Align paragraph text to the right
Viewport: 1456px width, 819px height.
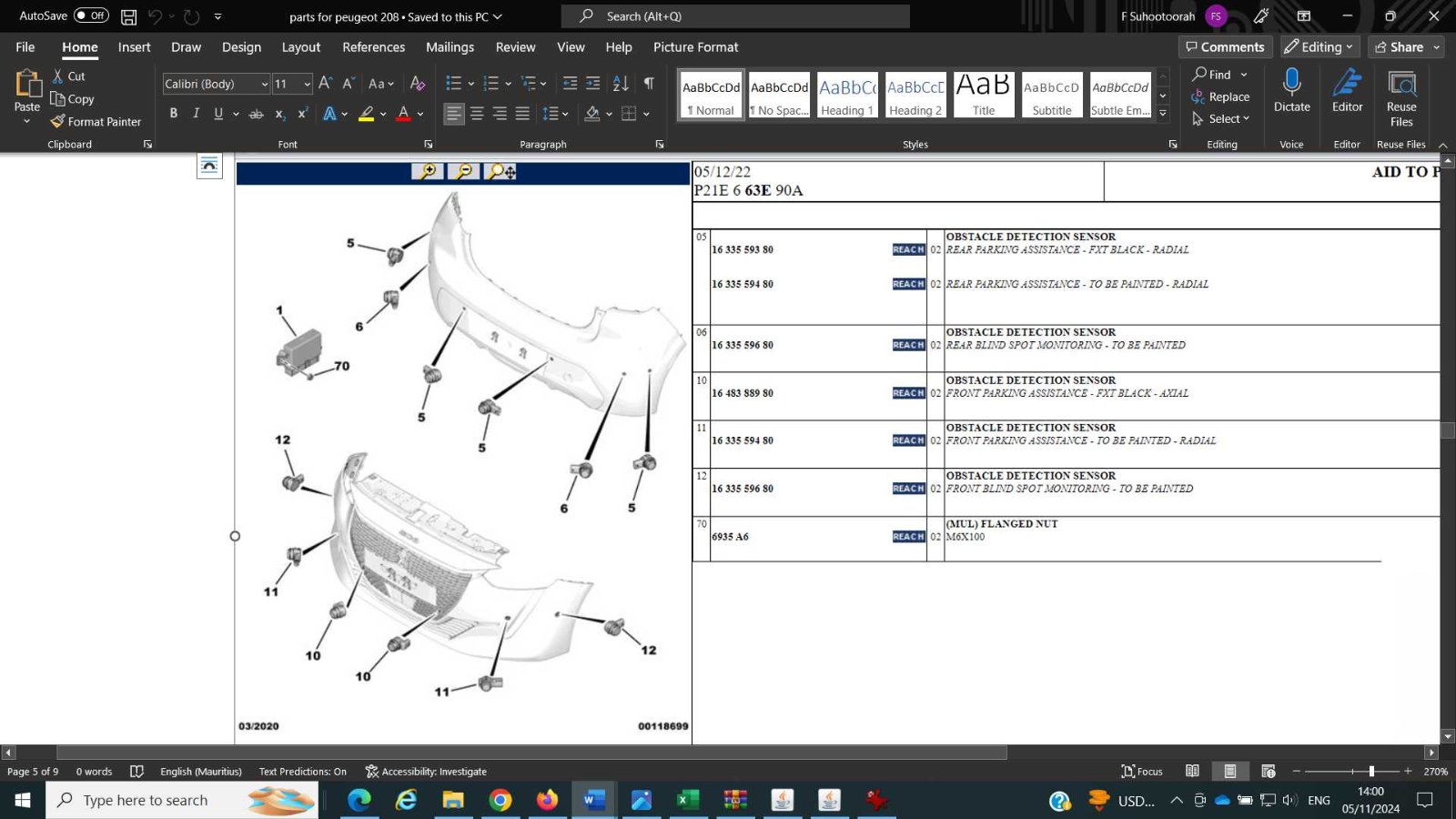pyautogui.click(x=500, y=114)
